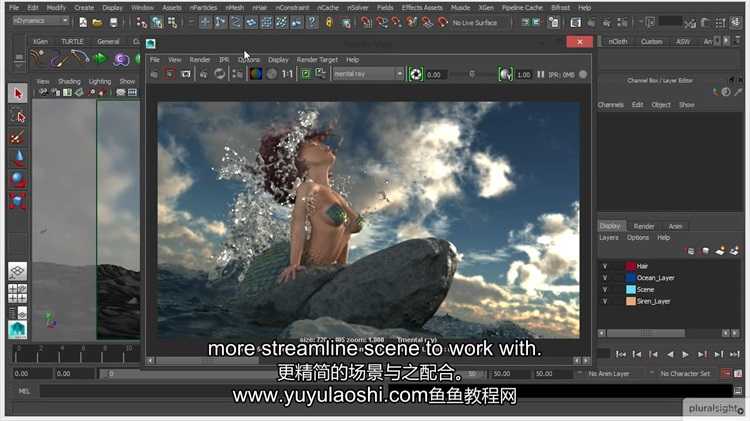This screenshot has width=750, height=421.
Task: Click the Snapshot icon in Render View
Action: point(186,74)
